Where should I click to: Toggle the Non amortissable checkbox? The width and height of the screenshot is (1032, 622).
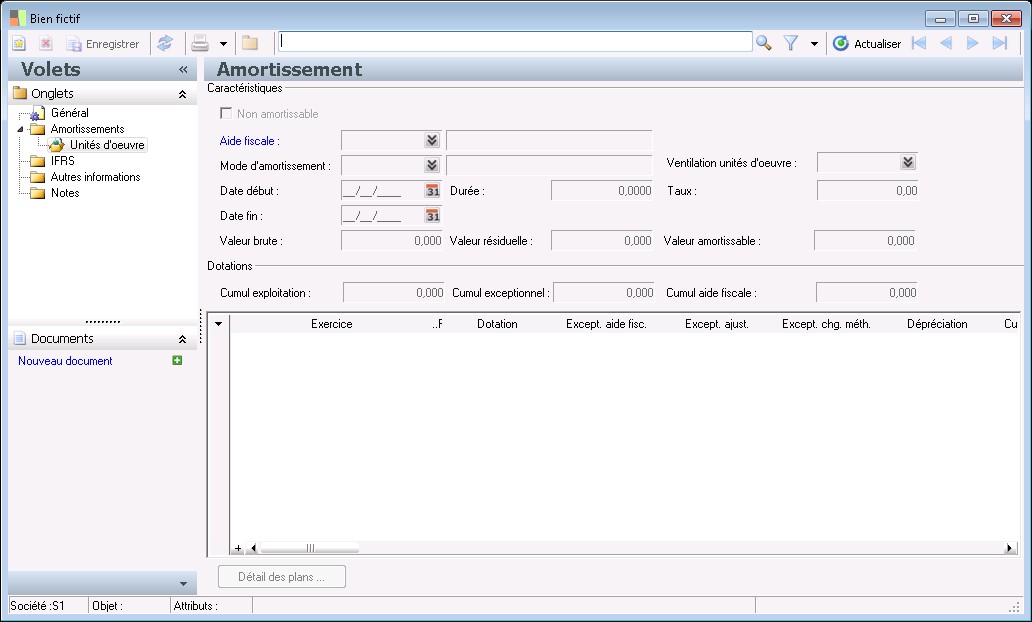pos(226,114)
